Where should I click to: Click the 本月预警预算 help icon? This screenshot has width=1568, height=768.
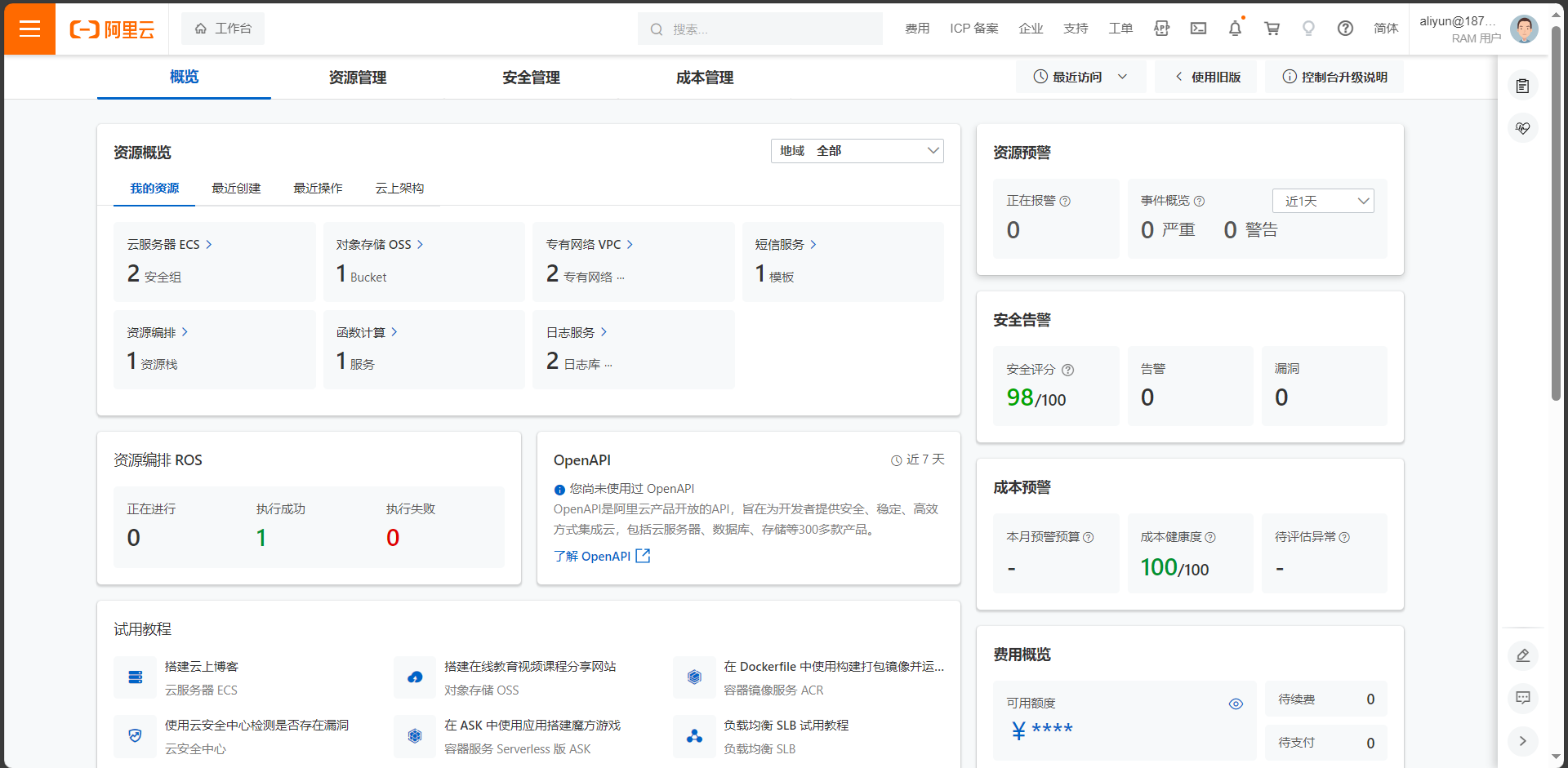[x=1089, y=537]
